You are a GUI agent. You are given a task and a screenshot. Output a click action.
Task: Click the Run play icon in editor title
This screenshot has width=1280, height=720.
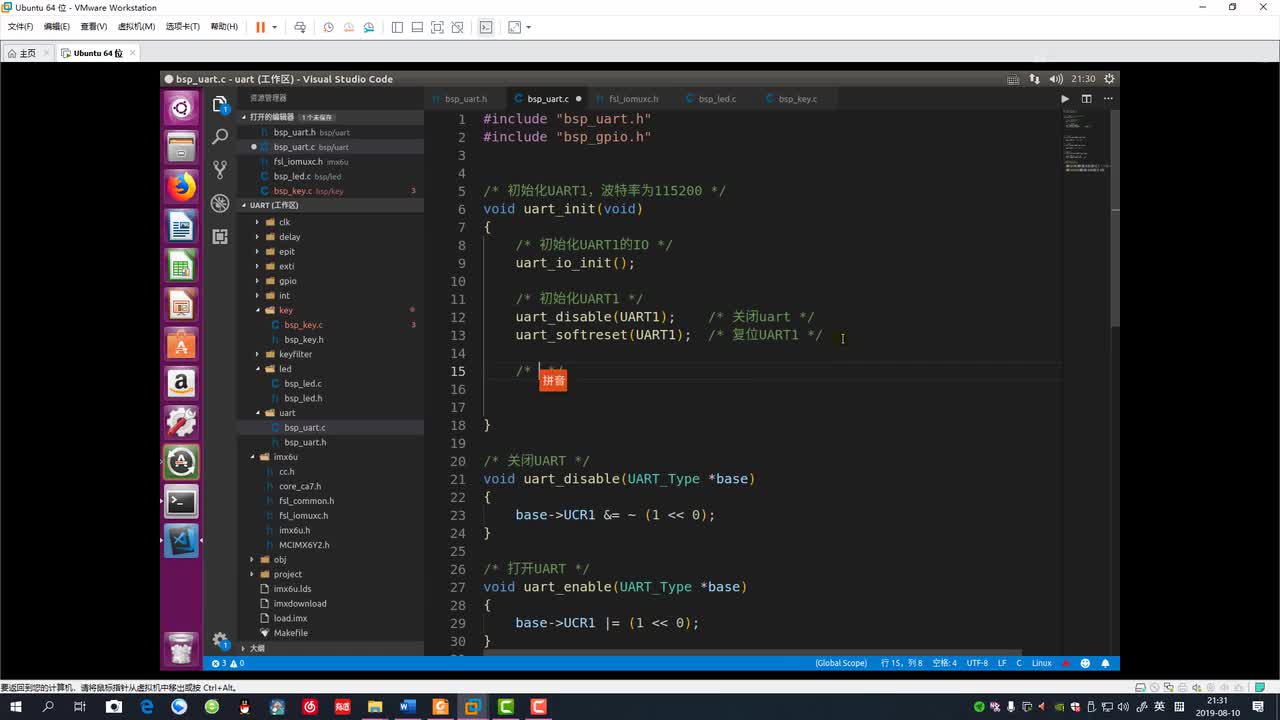tap(1064, 99)
